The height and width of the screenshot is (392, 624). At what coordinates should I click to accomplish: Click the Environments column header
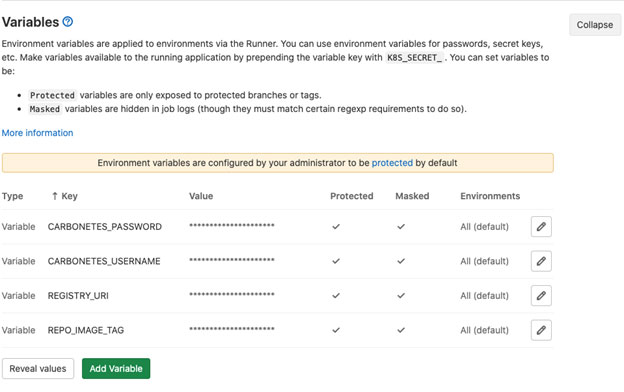coord(490,196)
